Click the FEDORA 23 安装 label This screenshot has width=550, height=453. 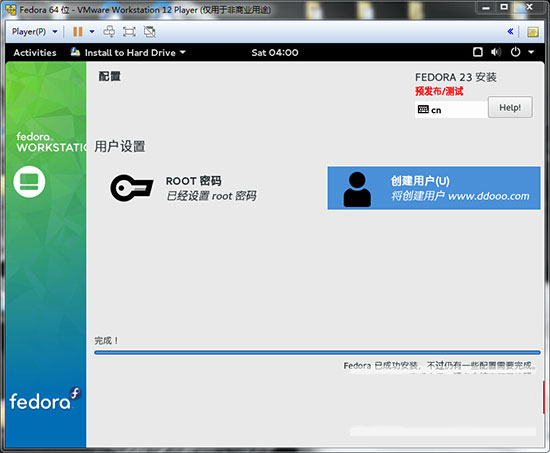point(456,77)
